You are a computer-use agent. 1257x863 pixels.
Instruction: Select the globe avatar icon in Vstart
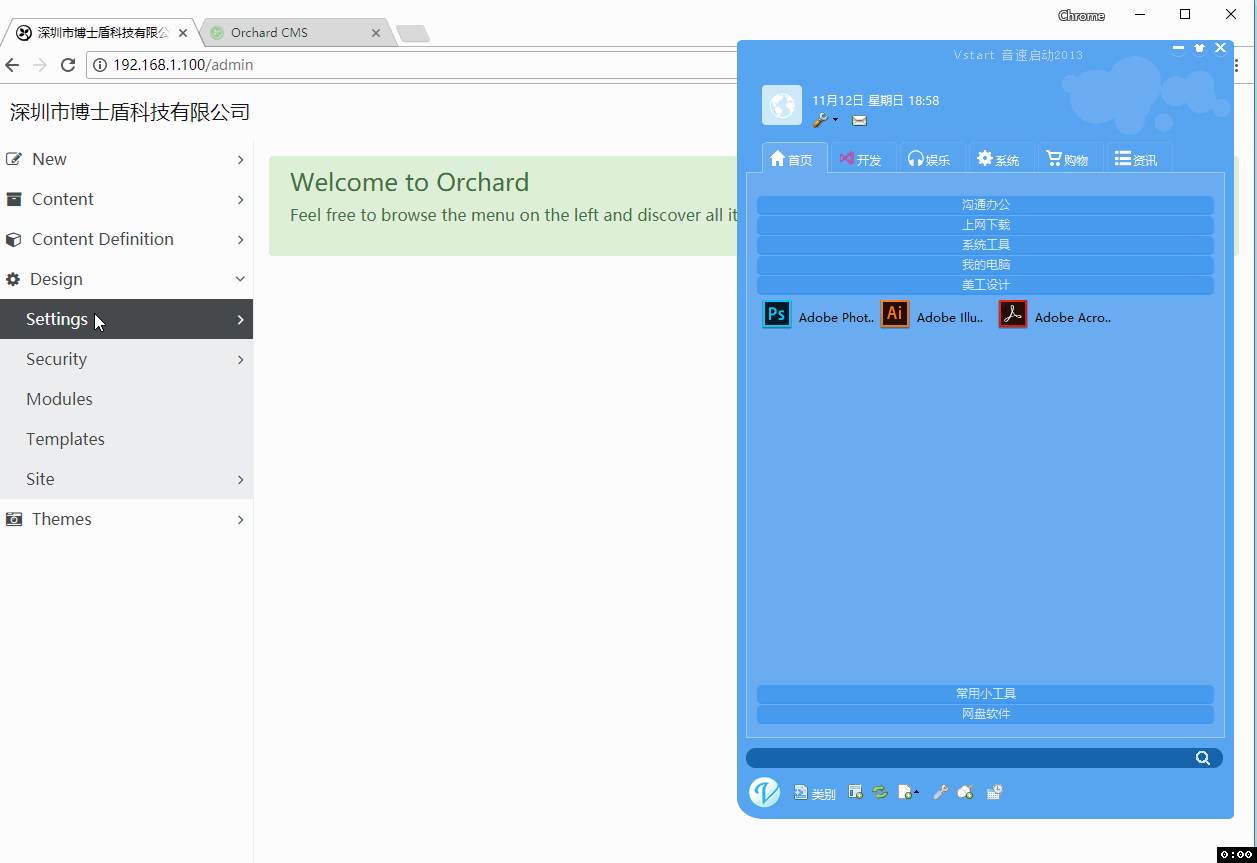pos(781,105)
